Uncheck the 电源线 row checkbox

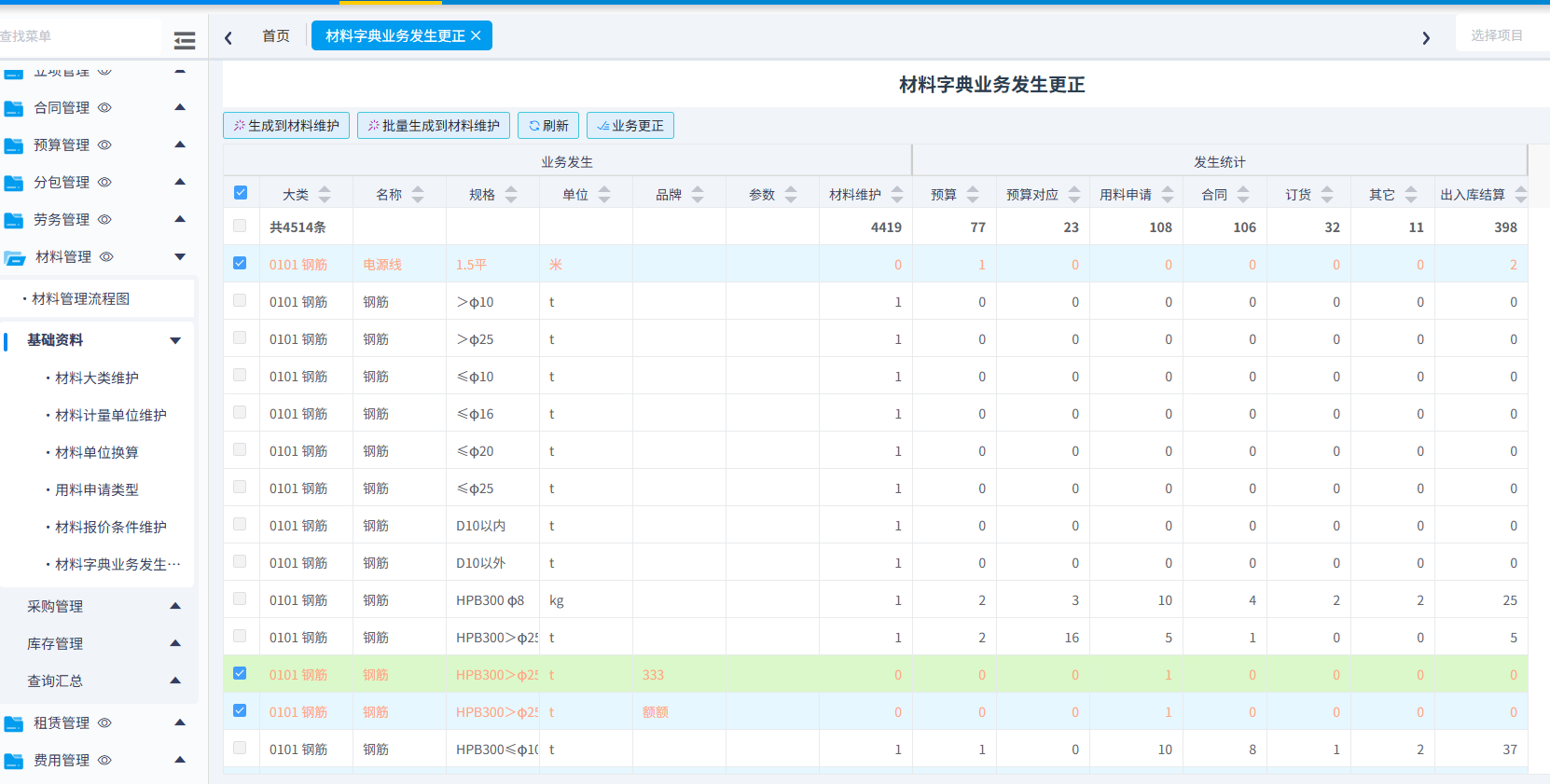pos(240,263)
